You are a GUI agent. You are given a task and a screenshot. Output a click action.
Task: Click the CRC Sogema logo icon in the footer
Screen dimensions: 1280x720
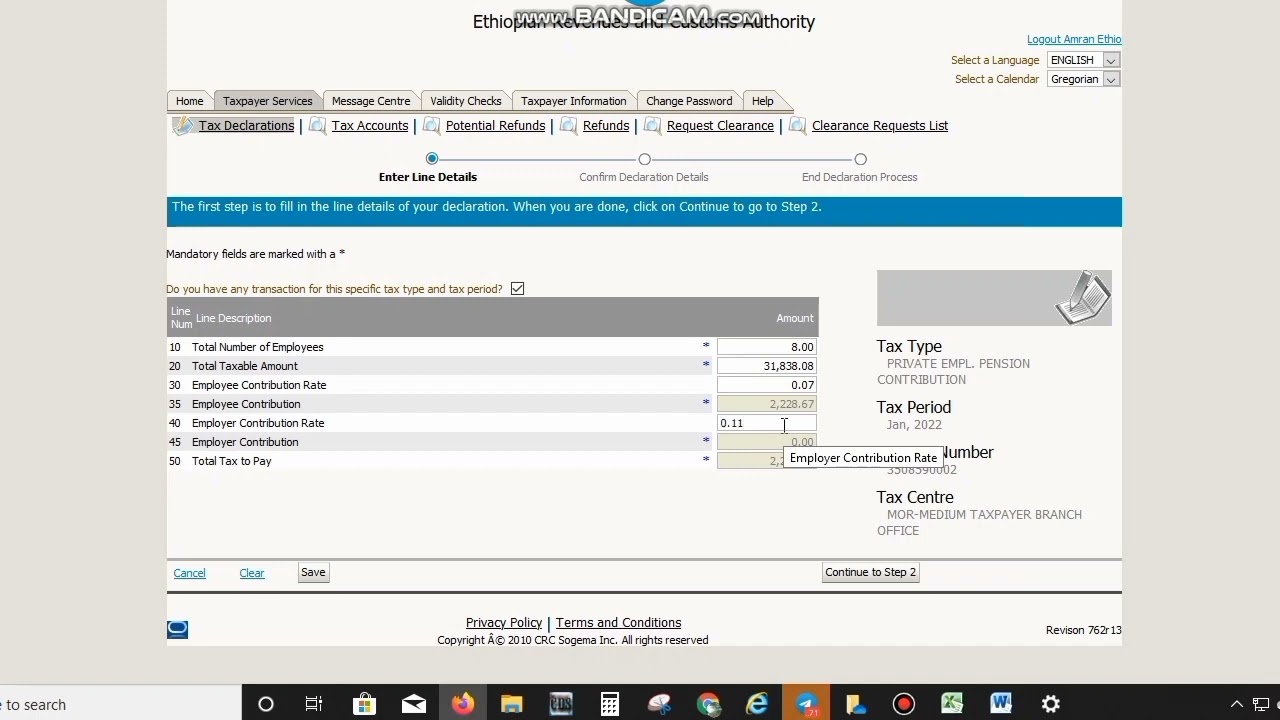coord(177,629)
